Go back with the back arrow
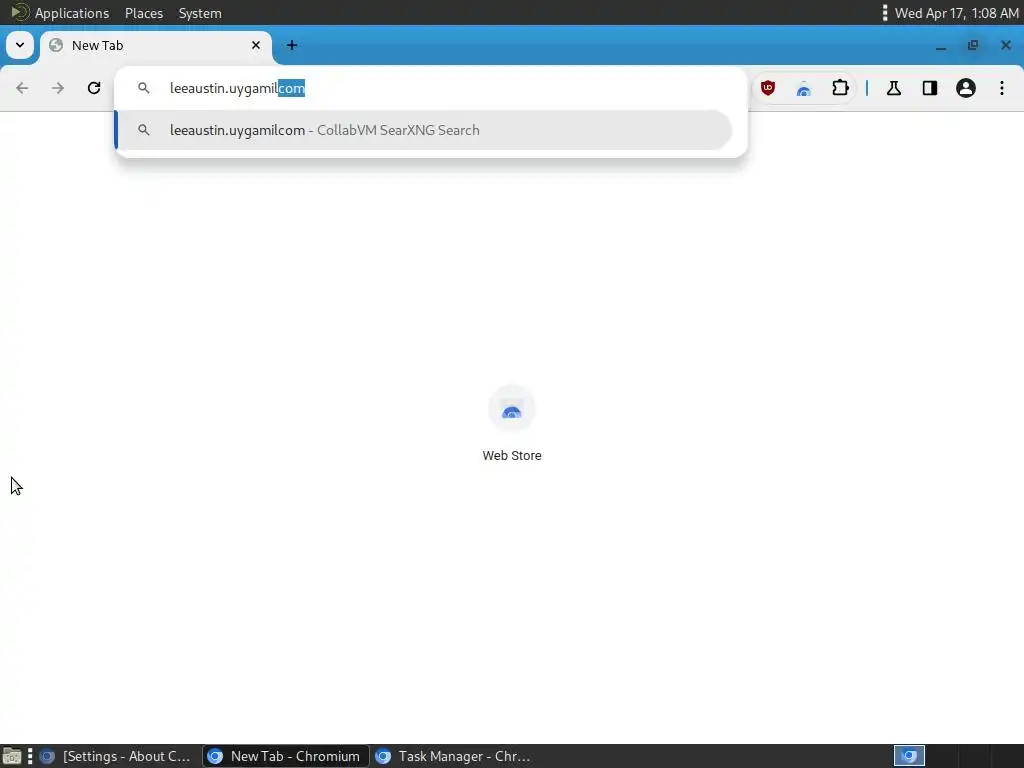This screenshot has height=768, width=1024. pyautogui.click(x=22, y=88)
